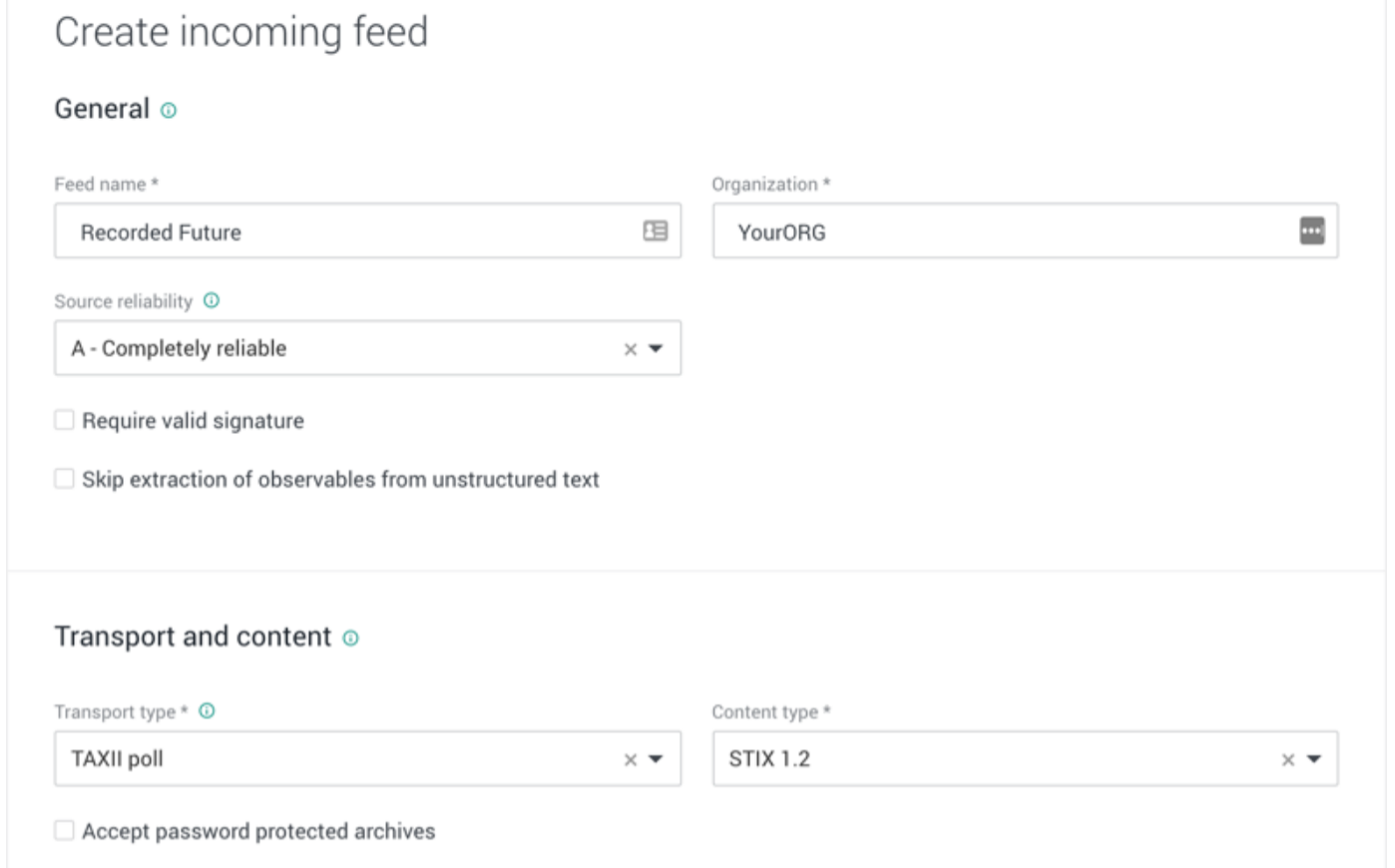
Task: Clear the Source reliability selection
Action: [630, 349]
